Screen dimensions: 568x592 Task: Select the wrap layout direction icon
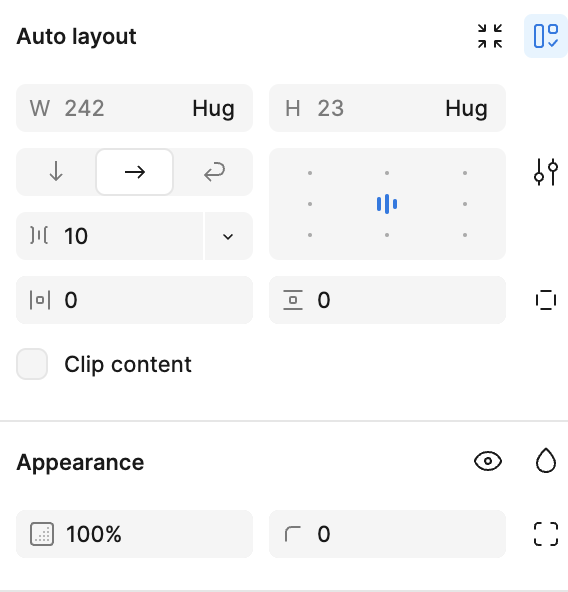click(x=214, y=172)
